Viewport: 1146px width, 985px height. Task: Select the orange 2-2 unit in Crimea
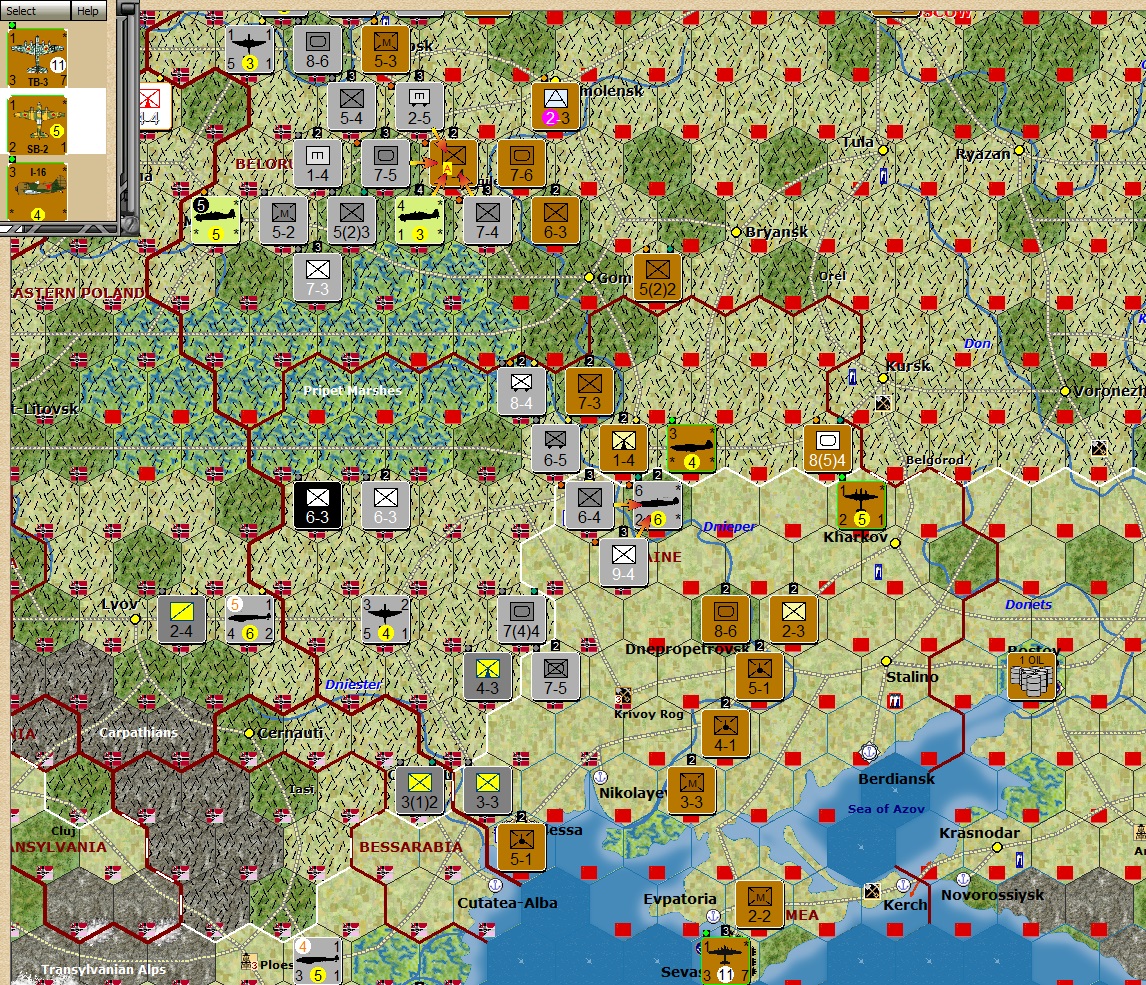759,903
